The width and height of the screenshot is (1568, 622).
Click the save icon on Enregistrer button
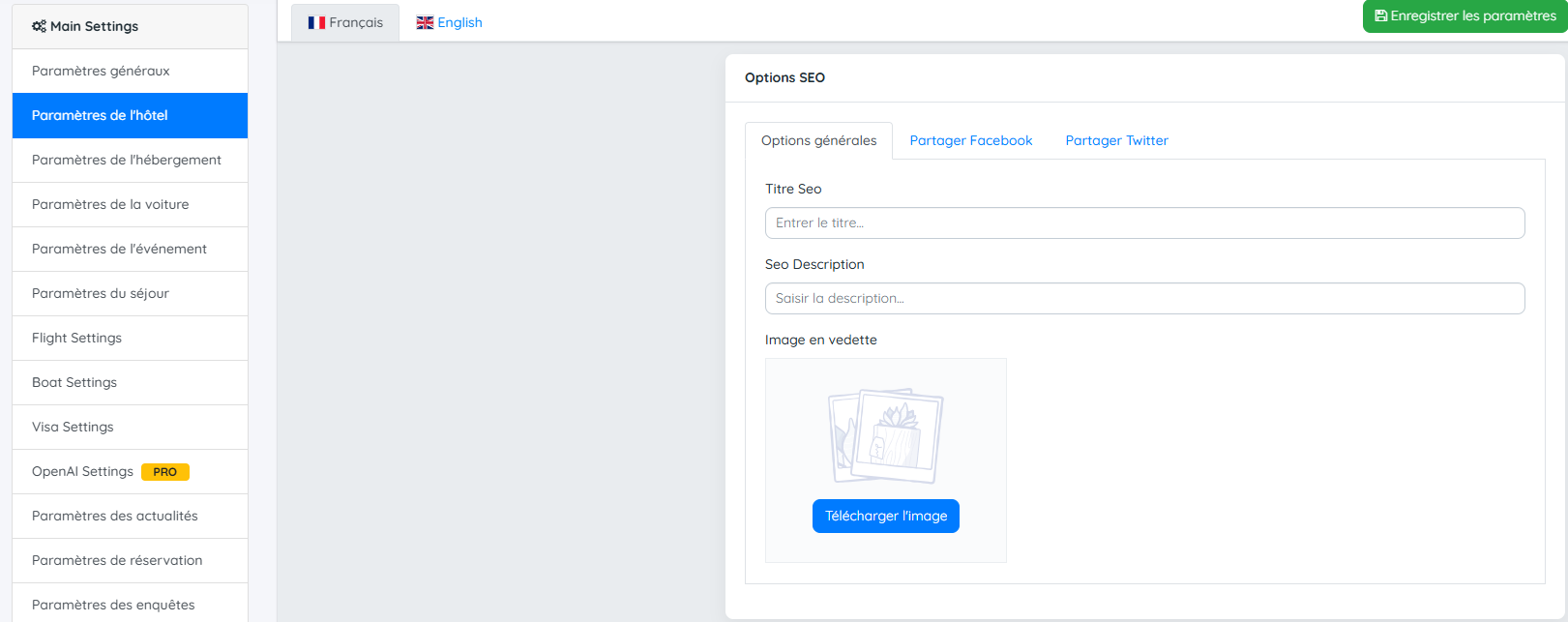click(1381, 16)
